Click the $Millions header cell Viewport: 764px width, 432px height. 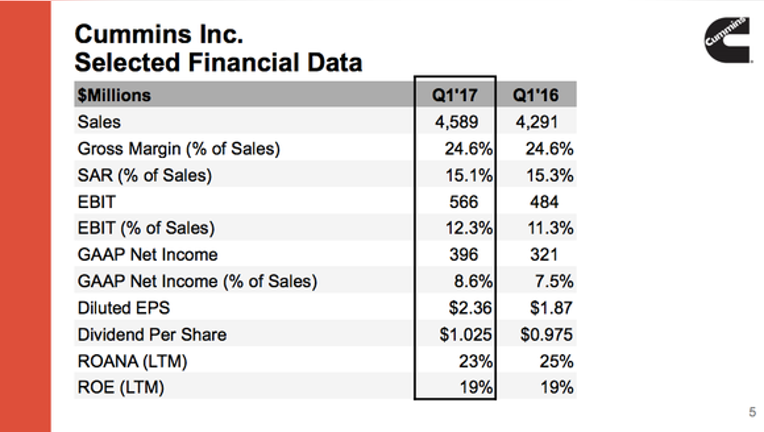(115, 95)
